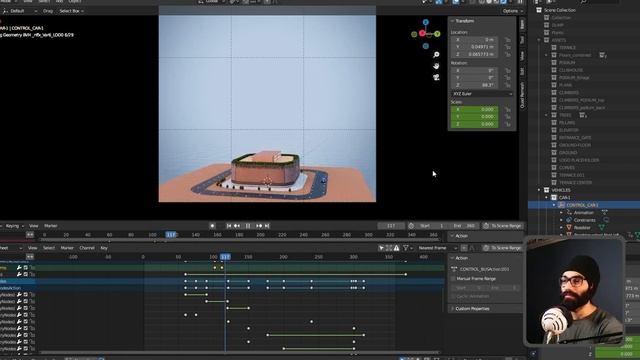
Task: Expand the Constraints entry in outliner
Action: pos(562,220)
